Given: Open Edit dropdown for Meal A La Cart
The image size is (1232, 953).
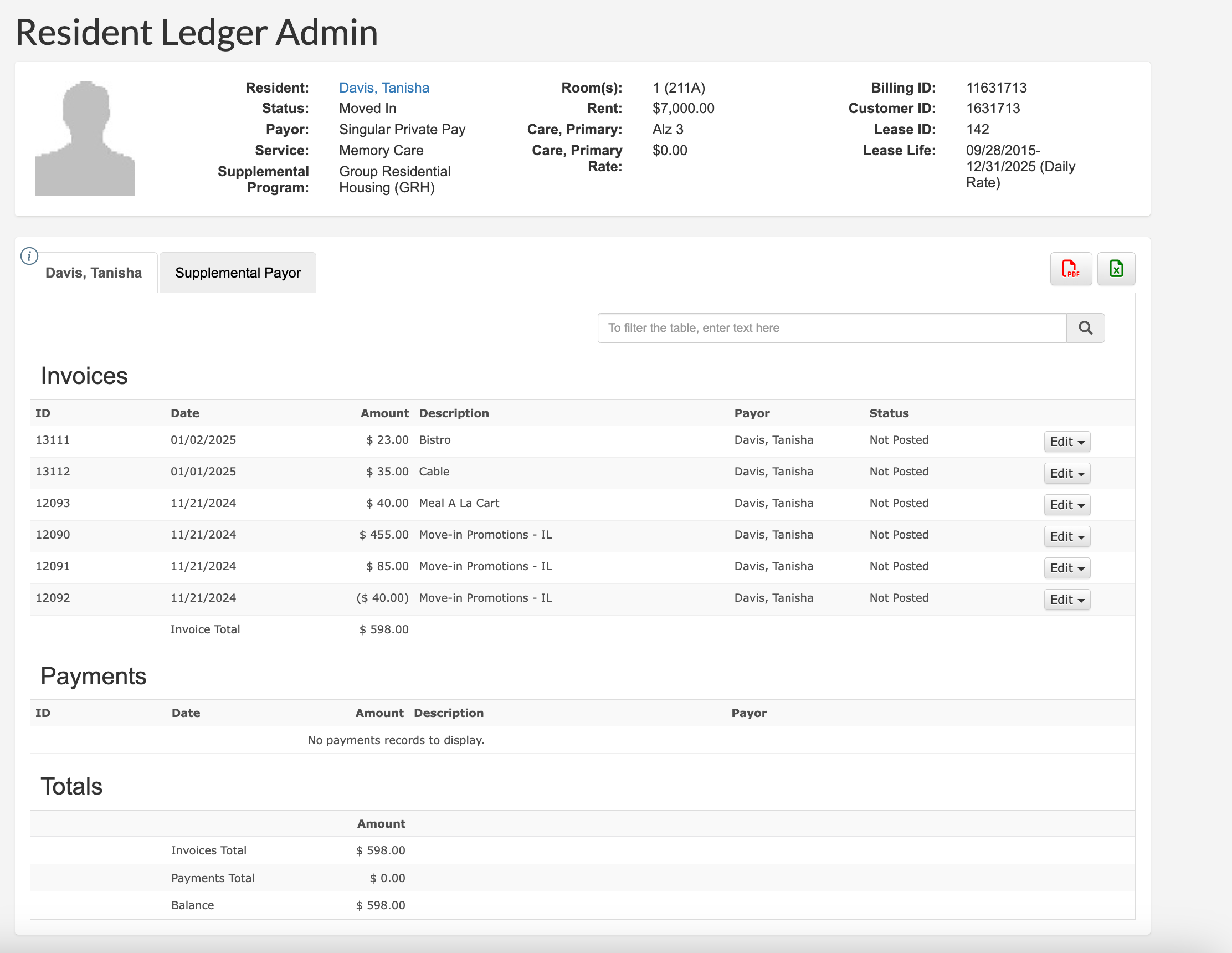Looking at the screenshot, I should click(x=1066, y=505).
